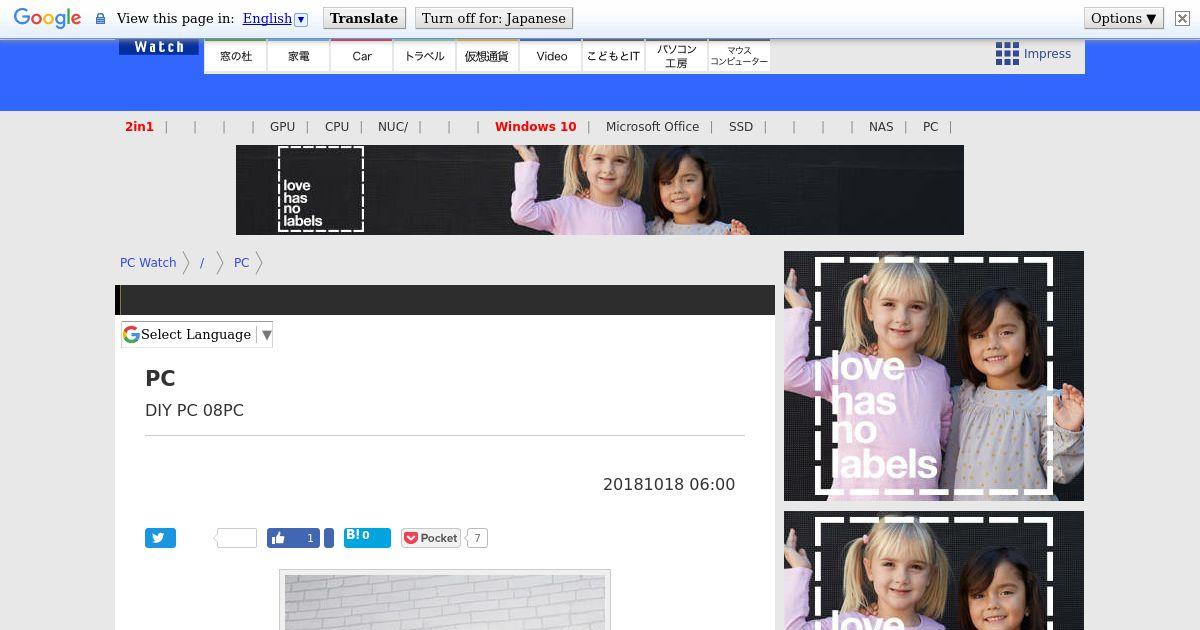Open the Options menu
The height and width of the screenshot is (630, 1200).
pos(1124,18)
